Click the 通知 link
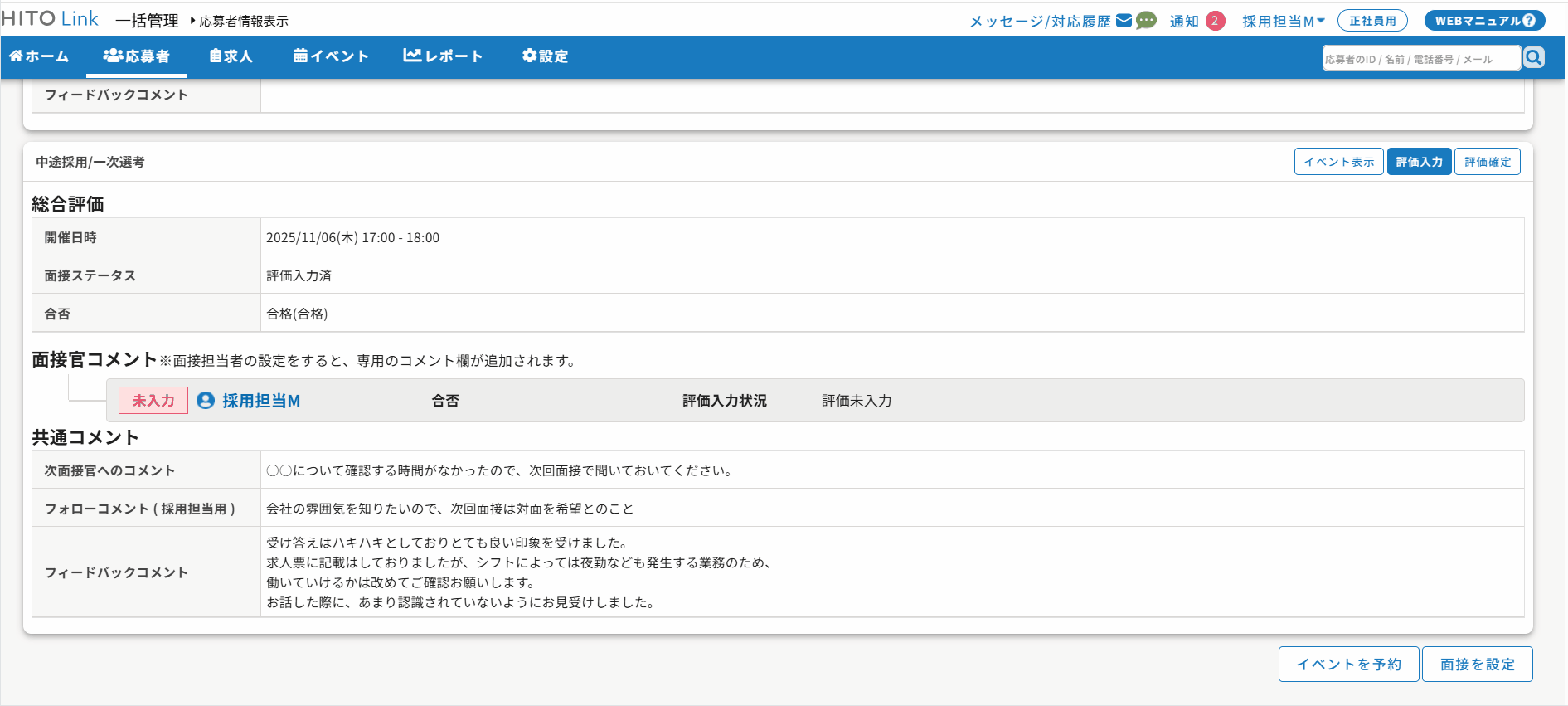Image resolution: width=1568 pixels, height=706 pixels. pyautogui.click(x=1184, y=22)
